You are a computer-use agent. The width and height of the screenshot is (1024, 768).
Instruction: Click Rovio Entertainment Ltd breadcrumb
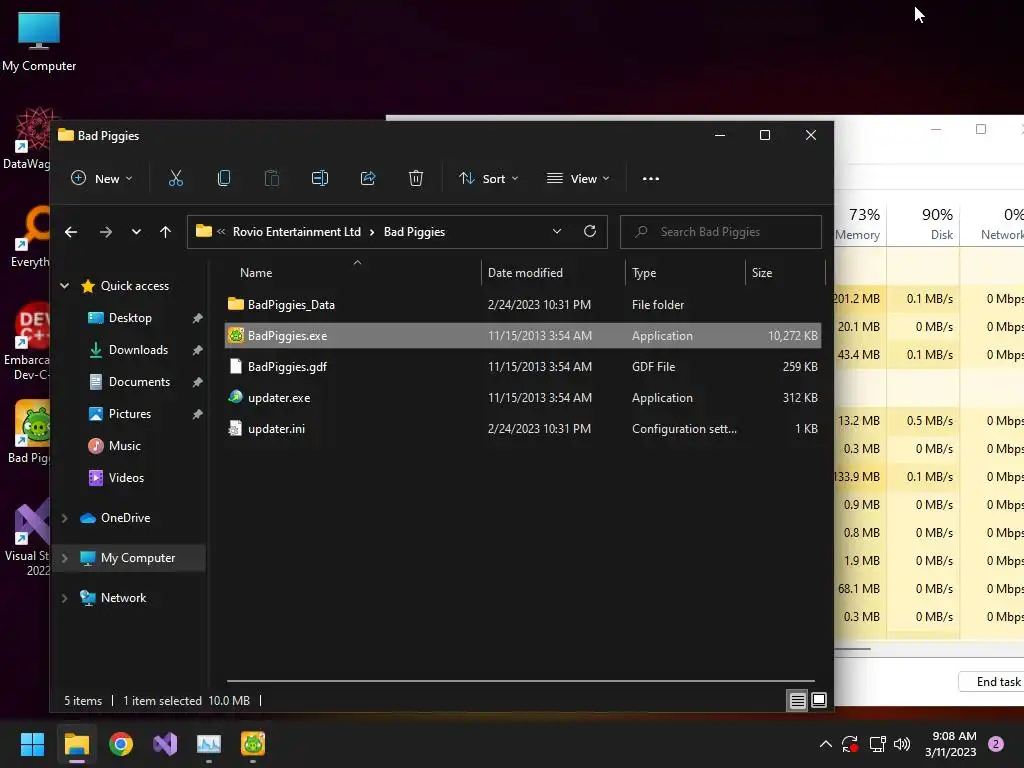296,232
